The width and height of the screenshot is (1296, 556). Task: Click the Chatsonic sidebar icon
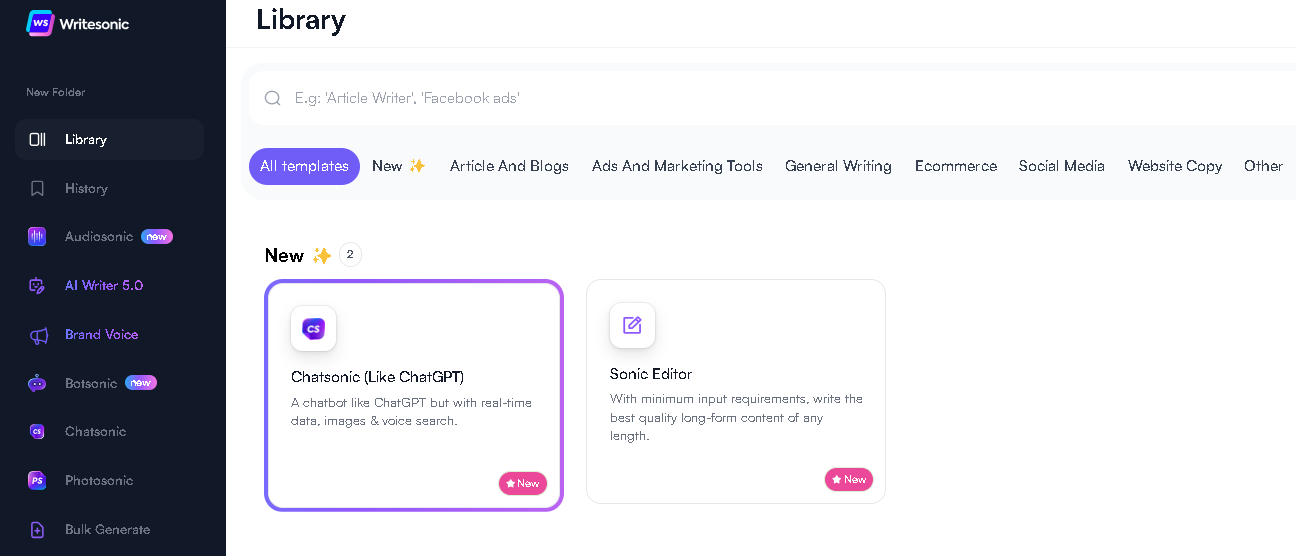38,432
